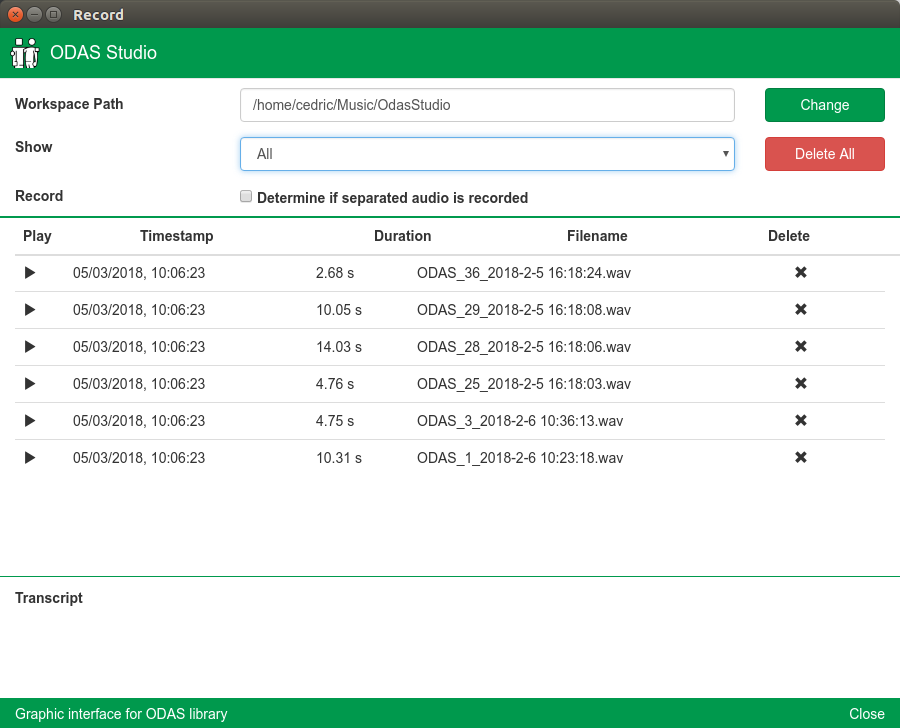Minimize the Record window
900x728 pixels.
pyautogui.click(x=34, y=14)
